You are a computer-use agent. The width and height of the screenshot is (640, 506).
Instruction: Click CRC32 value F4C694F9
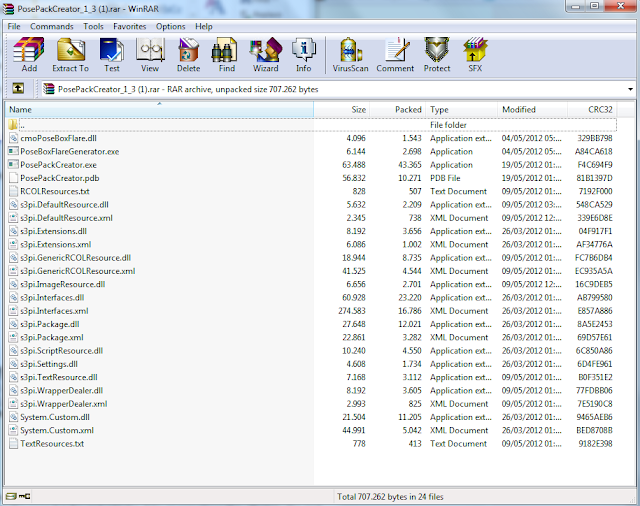595,165
